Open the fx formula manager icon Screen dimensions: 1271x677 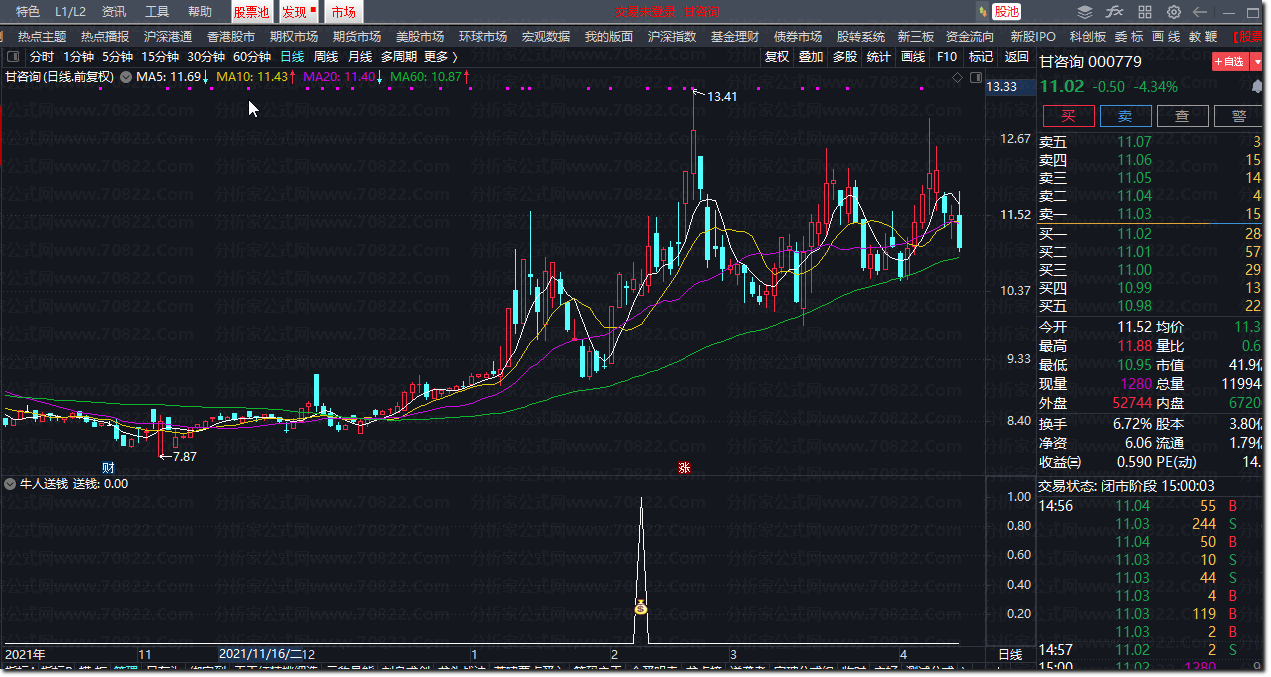1114,12
